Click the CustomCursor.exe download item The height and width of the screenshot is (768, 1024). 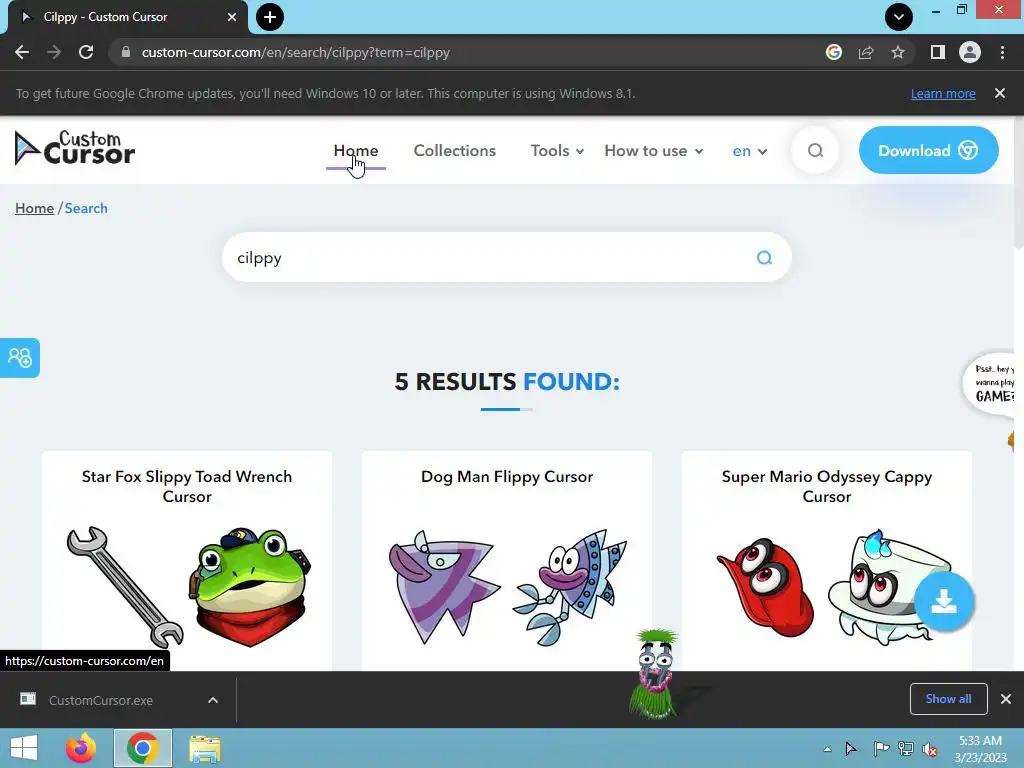pos(101,700)
